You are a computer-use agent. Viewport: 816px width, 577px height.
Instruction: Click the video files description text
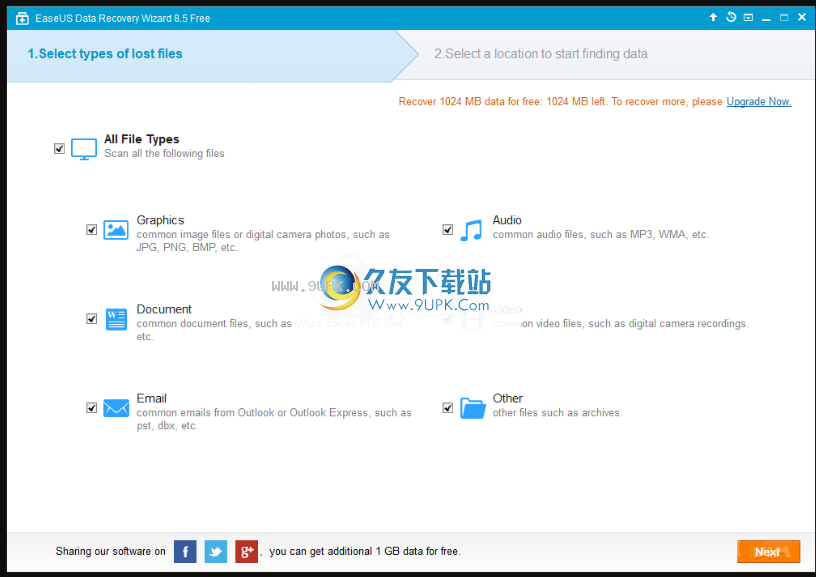click(x=620, y=324)
